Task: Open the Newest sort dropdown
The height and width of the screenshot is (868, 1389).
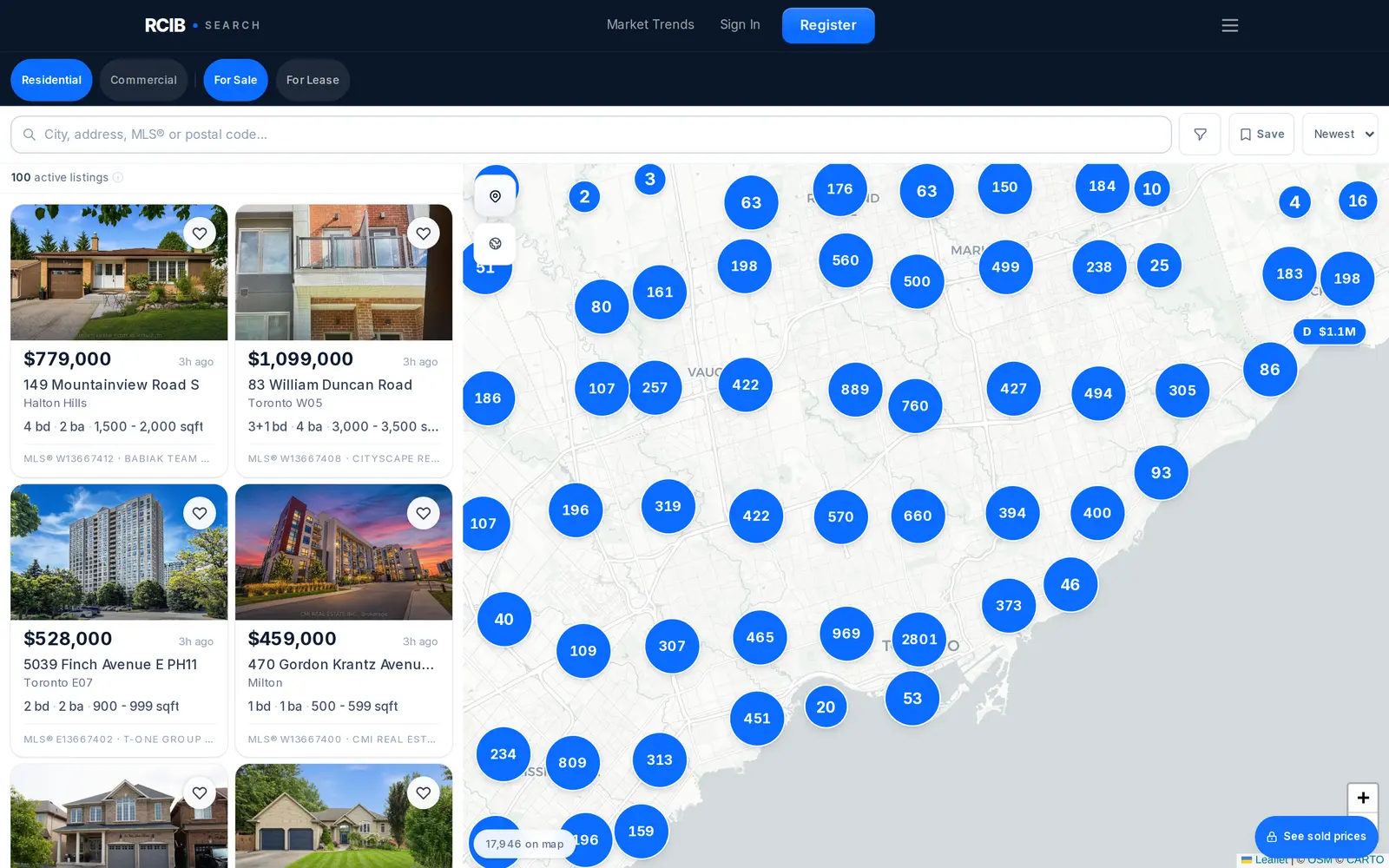Action: coord(1340,135)
